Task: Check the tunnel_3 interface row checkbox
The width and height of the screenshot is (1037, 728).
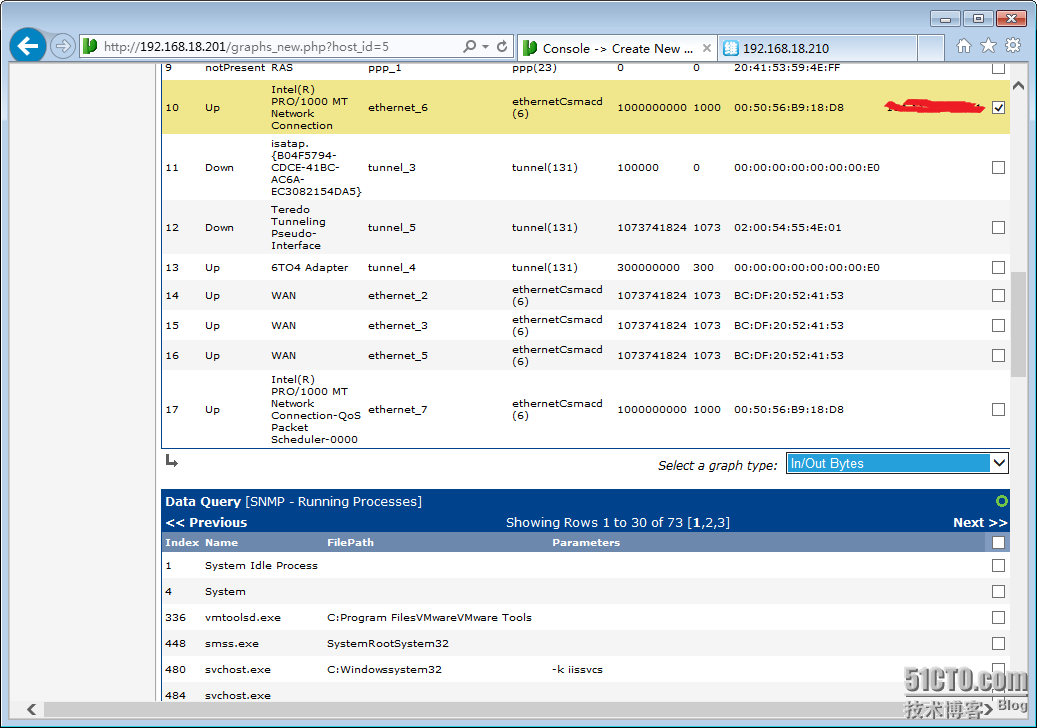Action: coord(999,168)
